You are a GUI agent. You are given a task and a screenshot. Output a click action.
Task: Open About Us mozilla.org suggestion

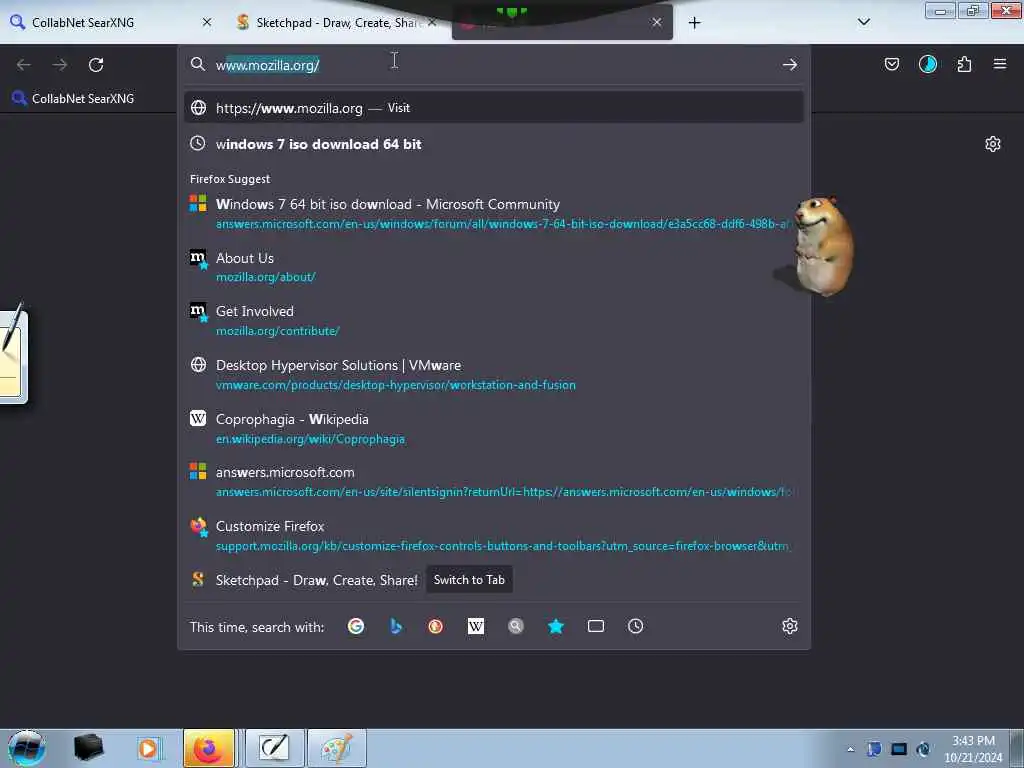point(494,267)
